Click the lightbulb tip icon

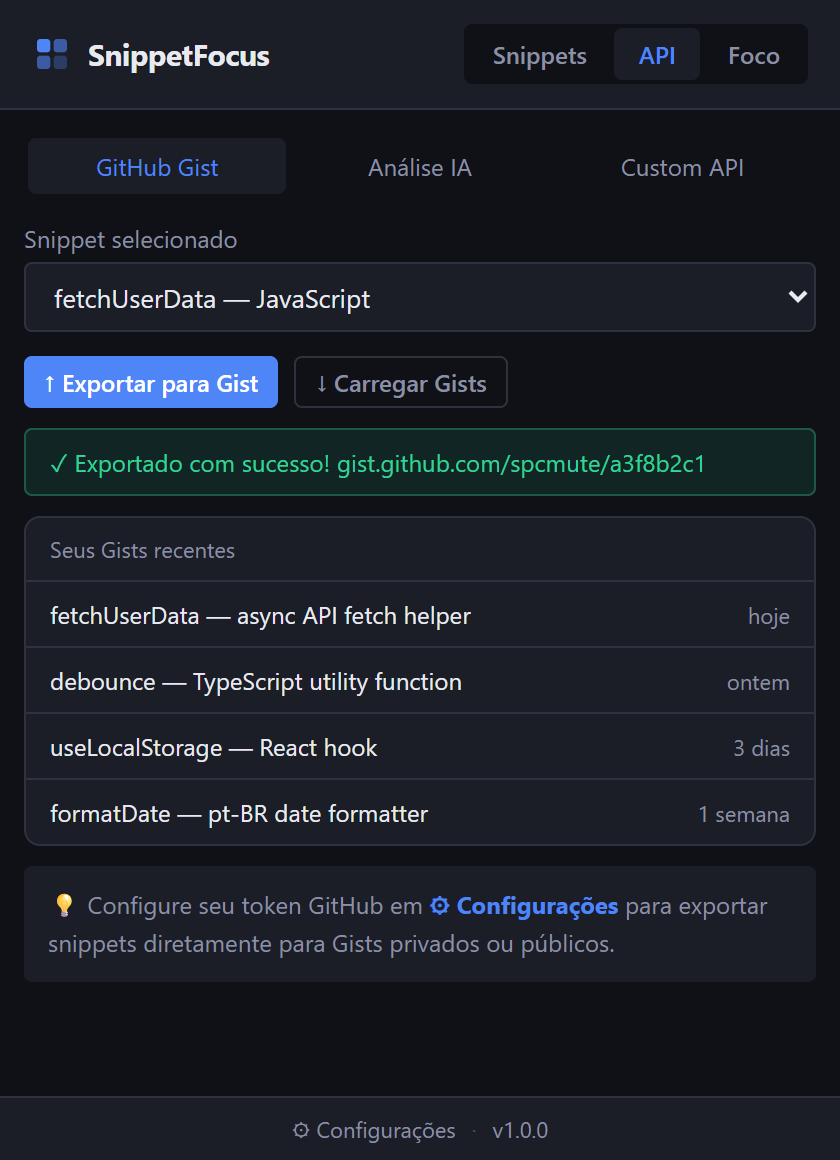(x=64, y=906)
